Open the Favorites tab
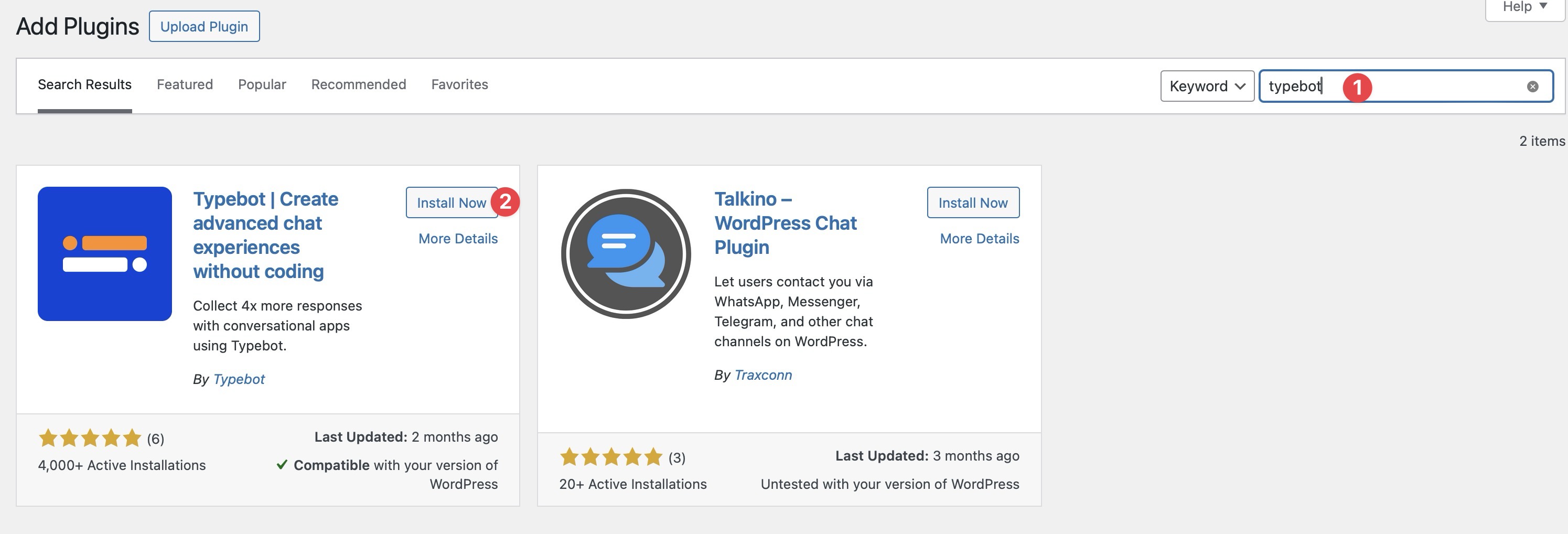Viewport: 1568px width, 534px height. coord(459,84)
